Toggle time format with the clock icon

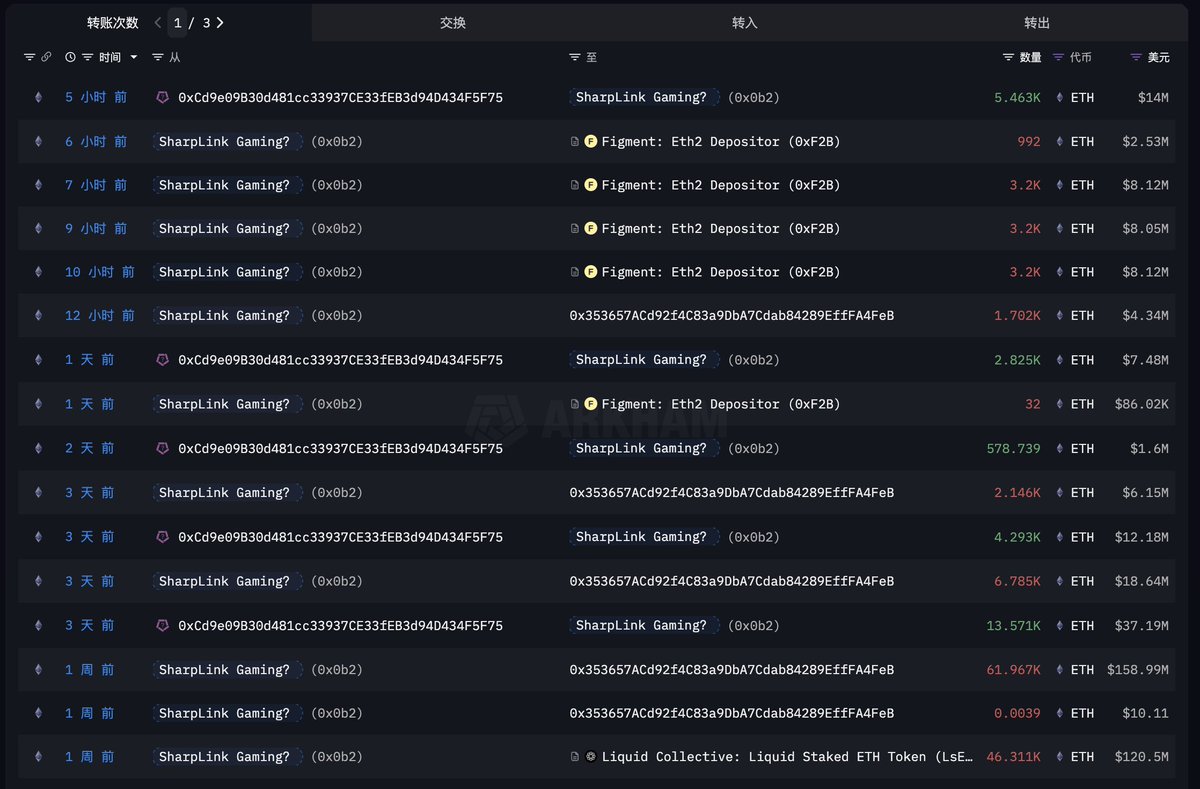70,58
